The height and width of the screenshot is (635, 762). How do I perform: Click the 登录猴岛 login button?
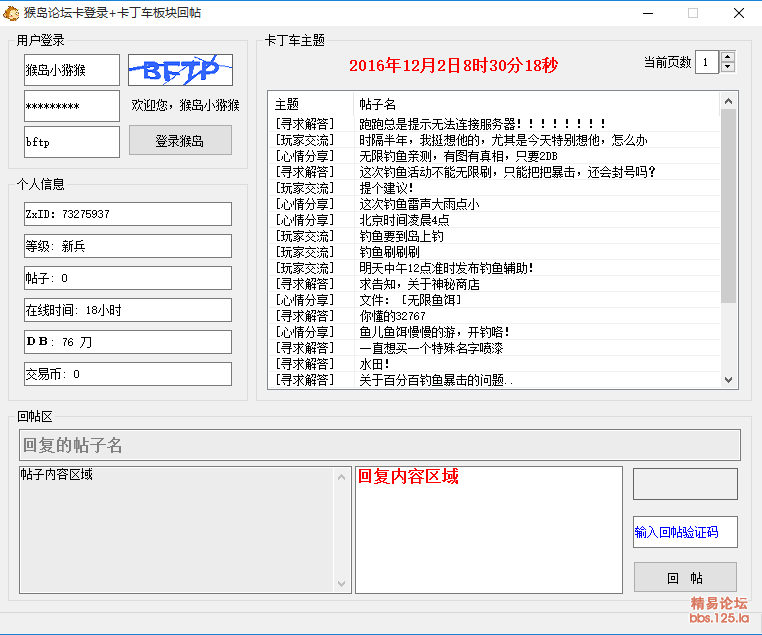point(180,141)
